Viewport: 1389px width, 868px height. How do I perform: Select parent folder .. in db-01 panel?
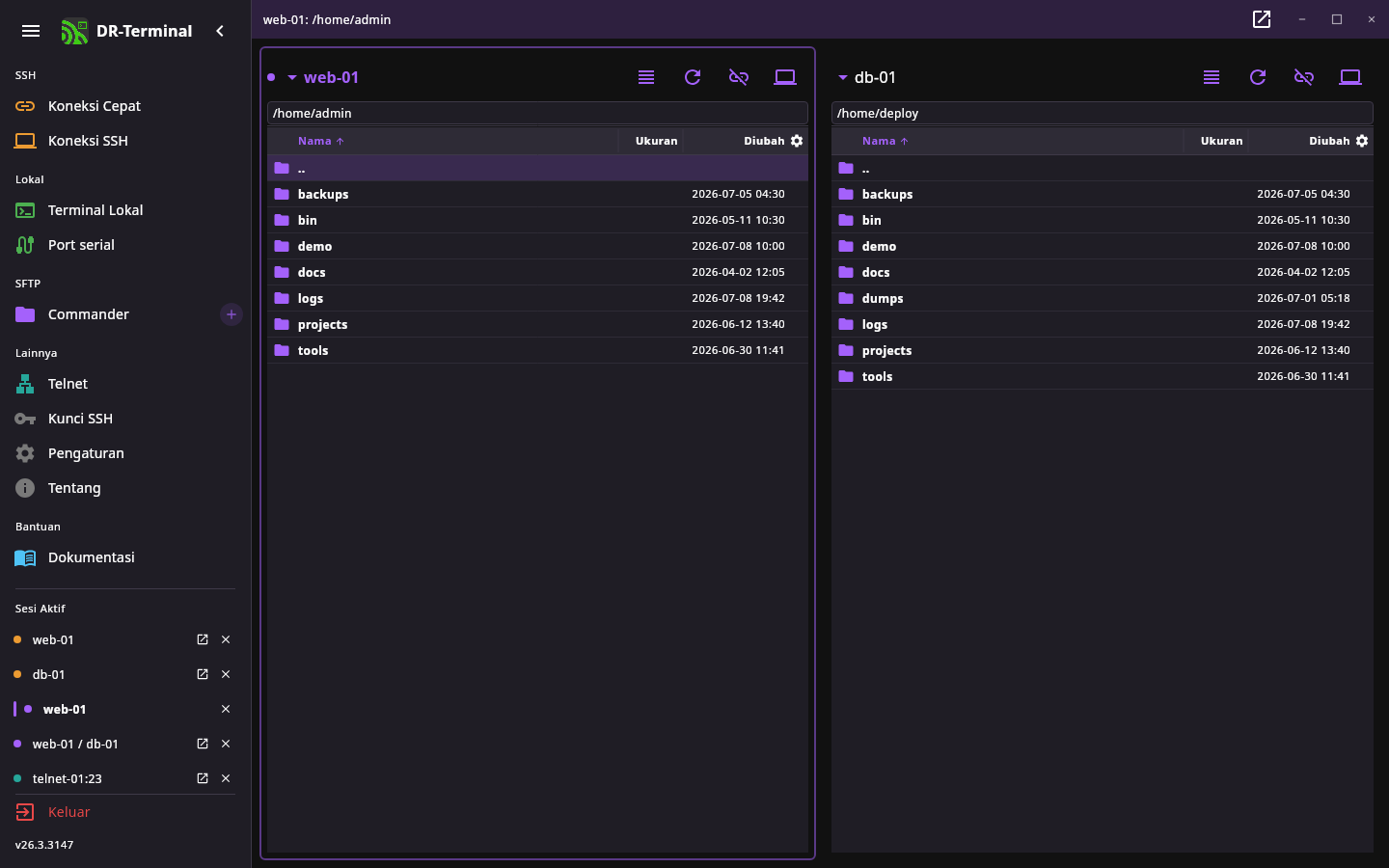click(1103, 168)
